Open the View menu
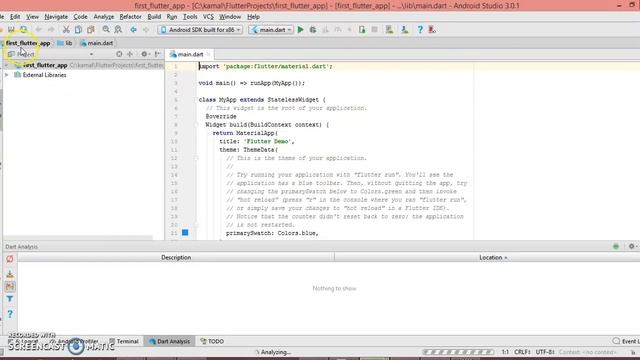 [32, 17]
